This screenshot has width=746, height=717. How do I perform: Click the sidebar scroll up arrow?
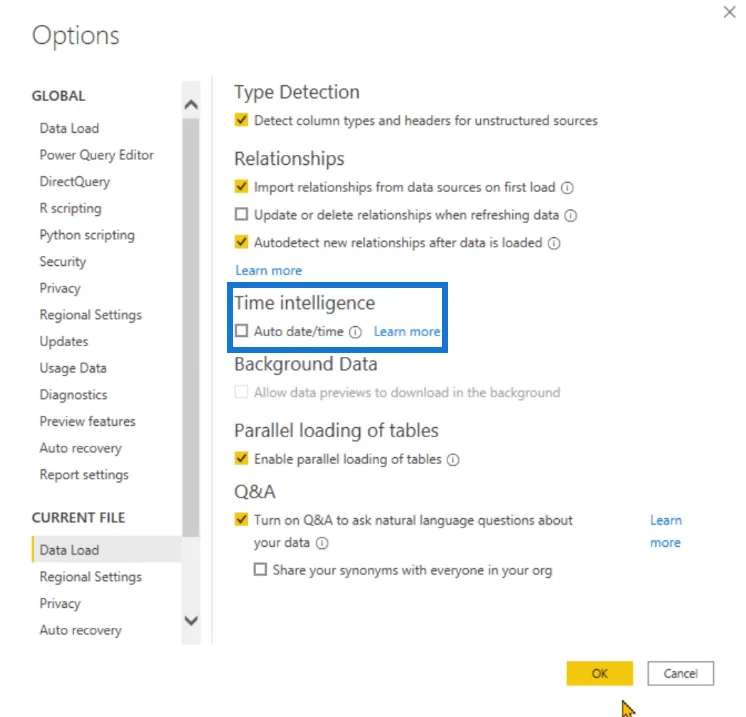click(x=191, y=104)
